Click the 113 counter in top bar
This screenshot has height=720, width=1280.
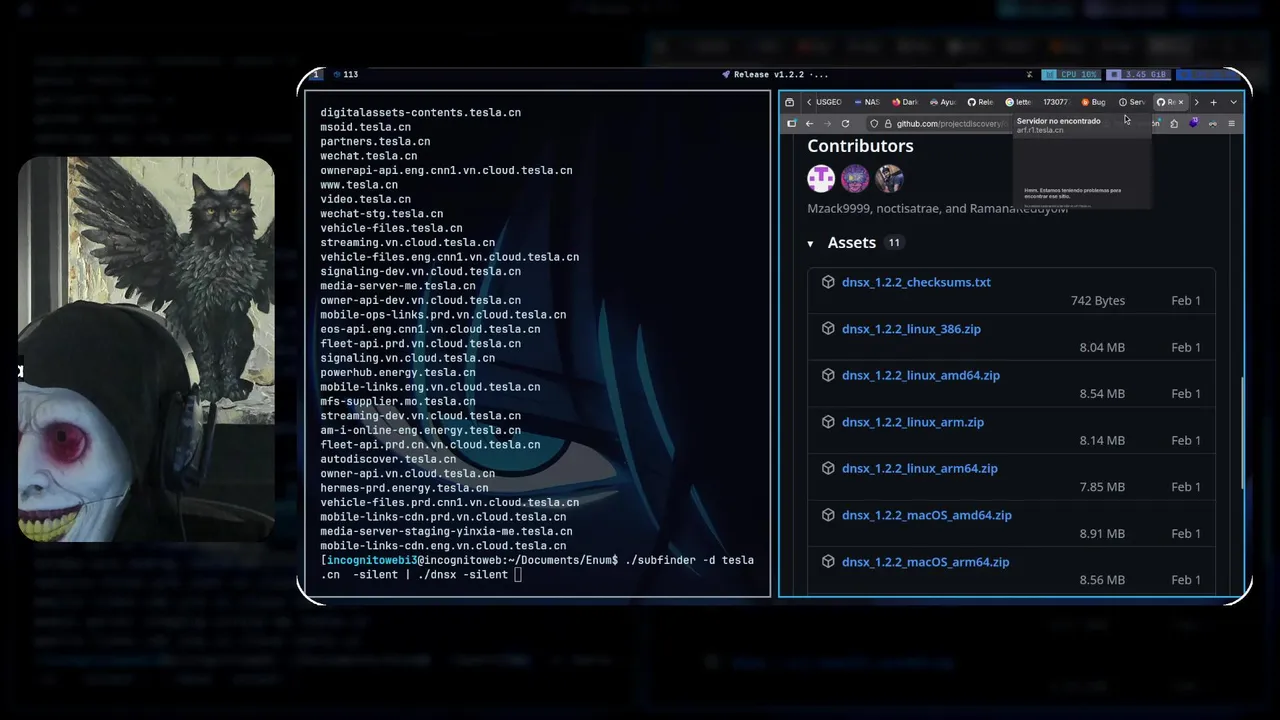click(345, 74)
